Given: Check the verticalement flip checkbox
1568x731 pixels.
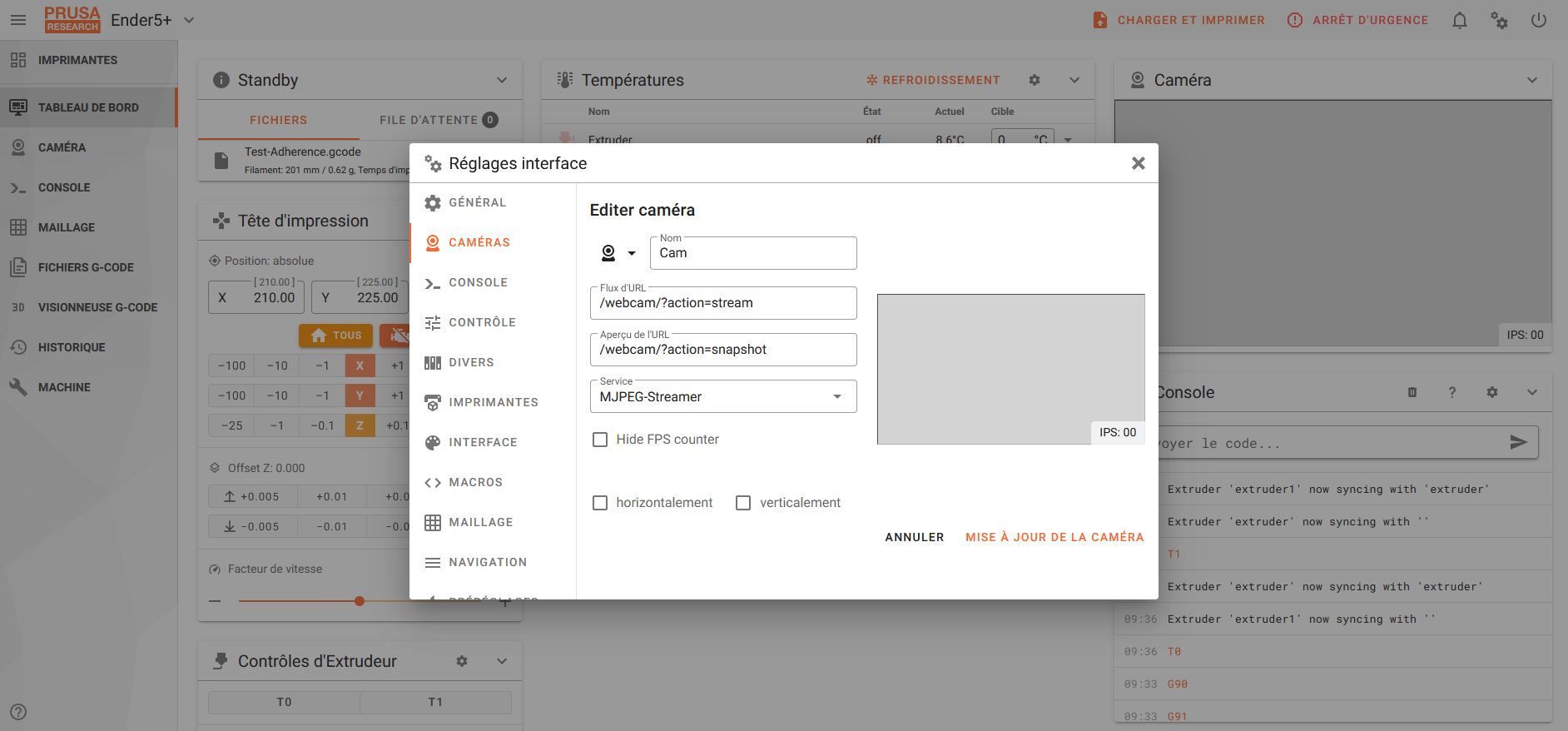Looking at the screenshot, I should (x=743, y=503).
